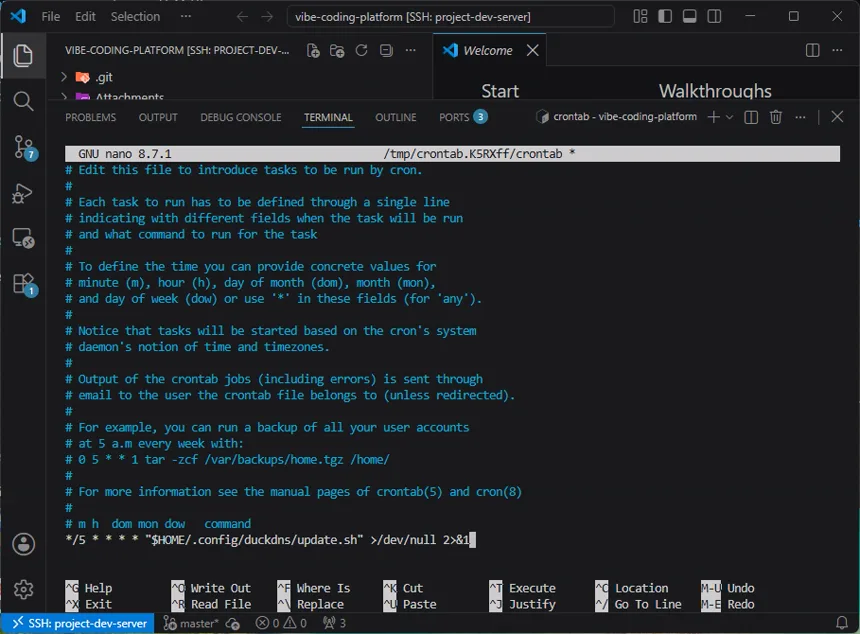Open the Search view in activity bar
This screenshot has width=860, height=634.
(x=23, y=101)
